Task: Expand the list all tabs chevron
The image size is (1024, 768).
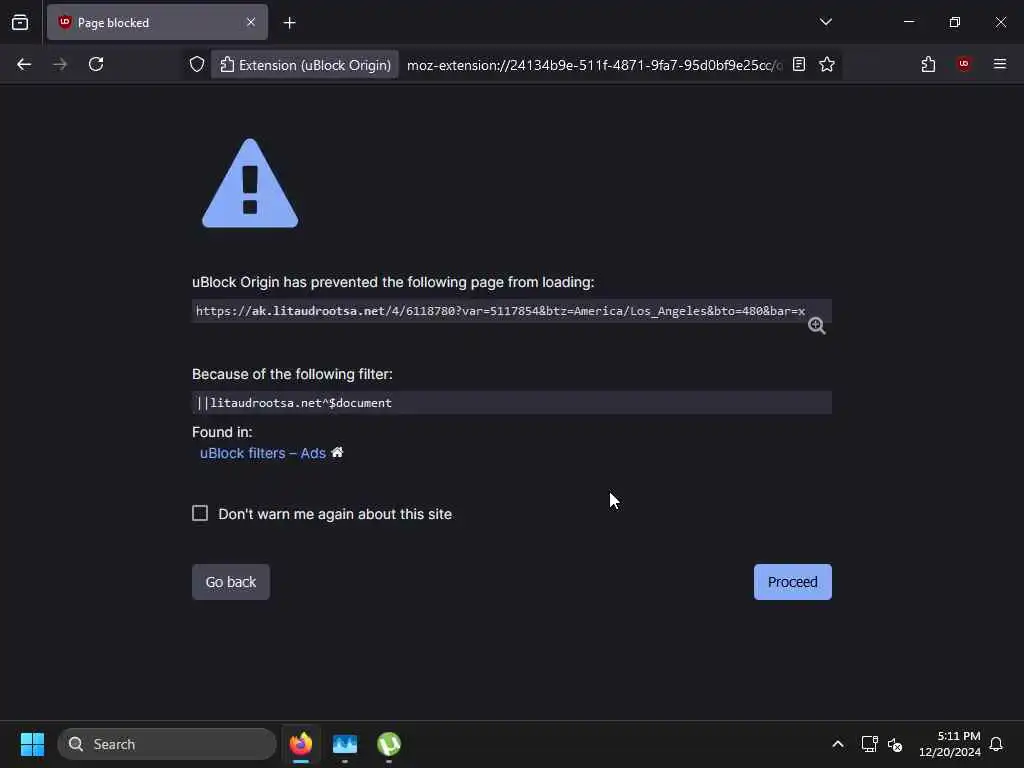Action: tap(825, 22)
